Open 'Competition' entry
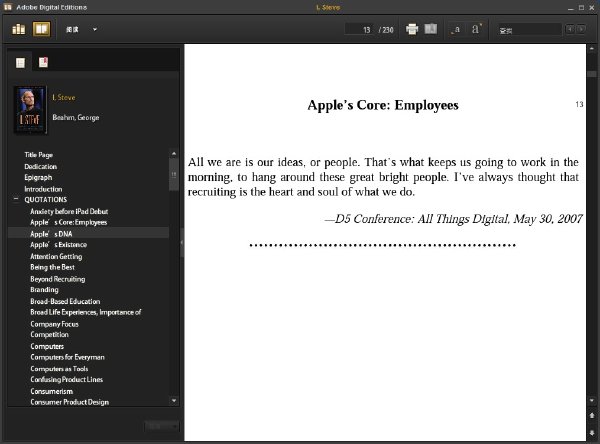600x444 pixels. (x=49, y=335)
